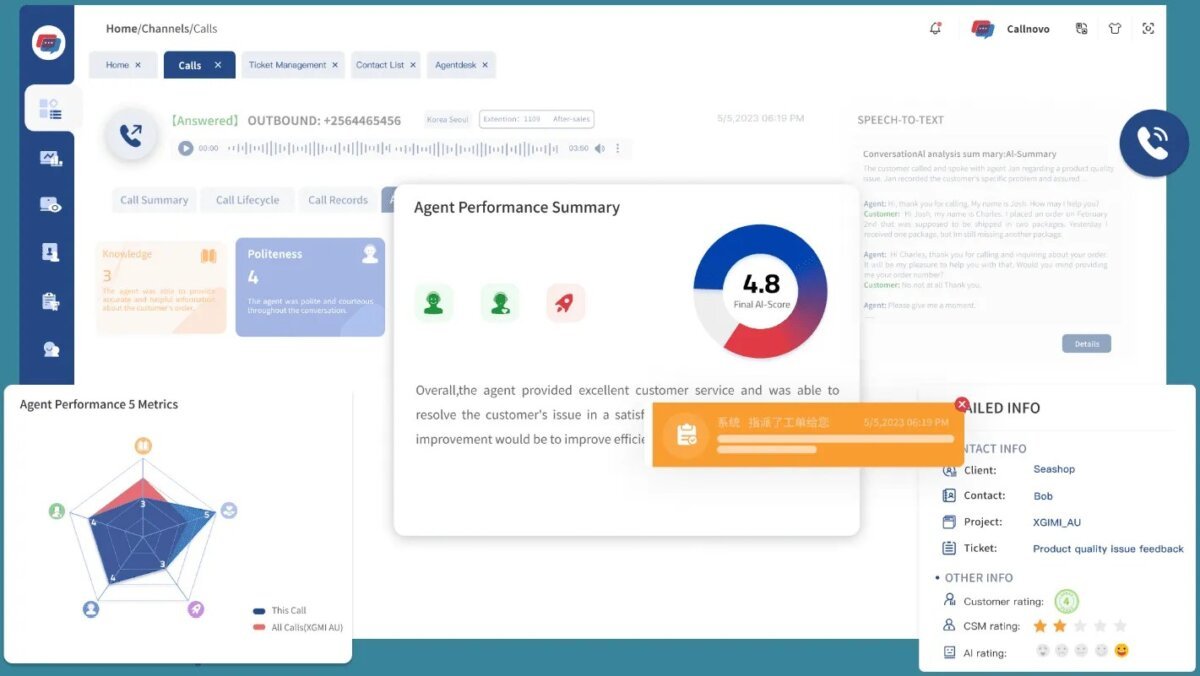Viewport: 1200px width, 676px height.
Task: Click the monitor eye icon in sidebar
Action: coord(49,205)
